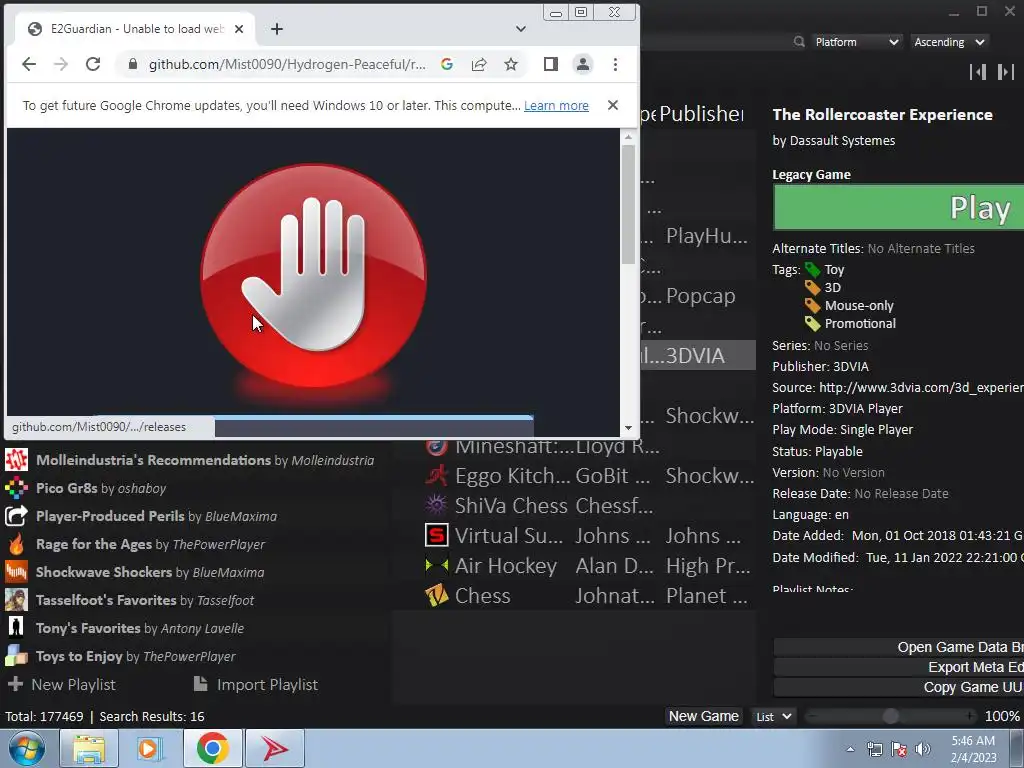Click Chrome icon in taskbar
Viewport: 1024px width, 768px height.
tap(213, 748)
